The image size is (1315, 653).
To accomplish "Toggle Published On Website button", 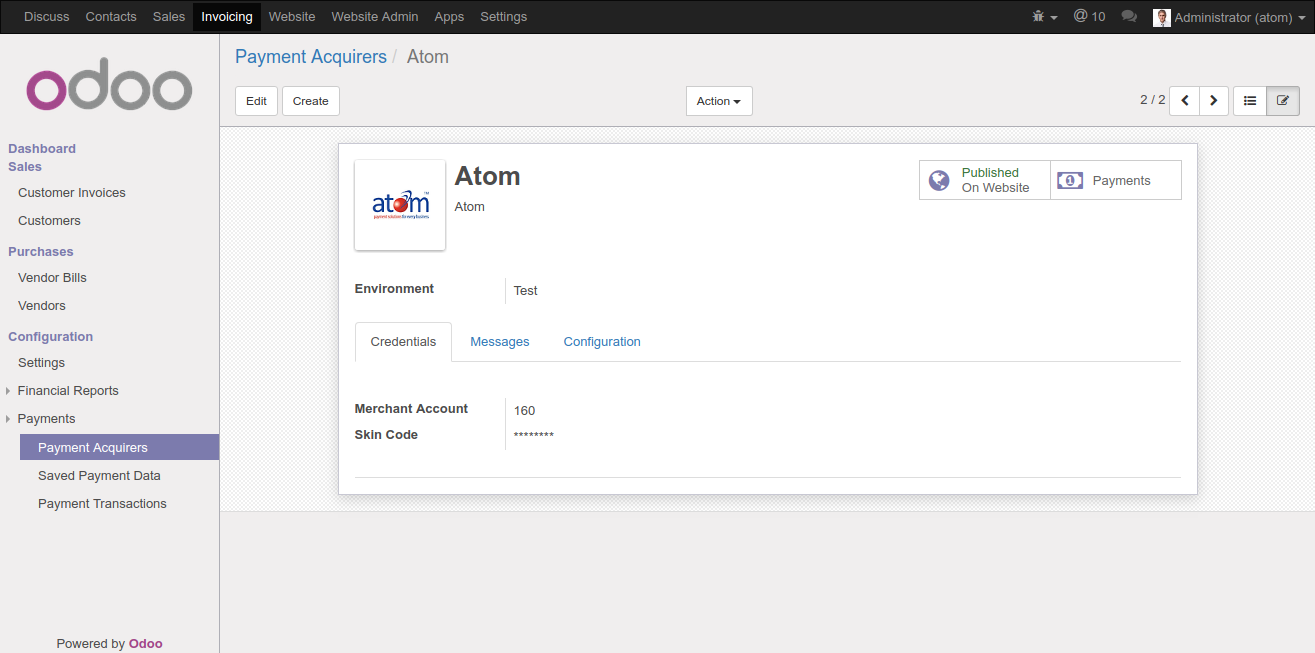I will 985,180.
